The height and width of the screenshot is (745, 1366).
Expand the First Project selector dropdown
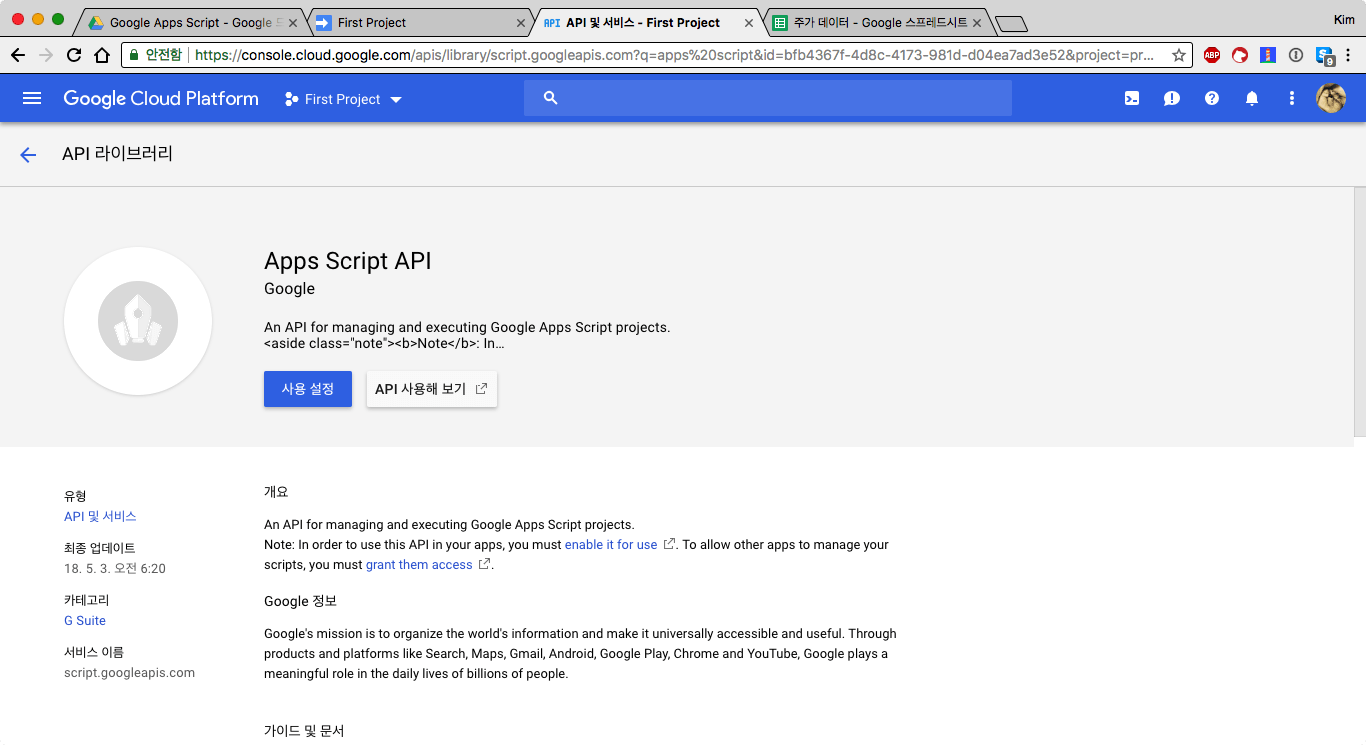pos(343,99)
